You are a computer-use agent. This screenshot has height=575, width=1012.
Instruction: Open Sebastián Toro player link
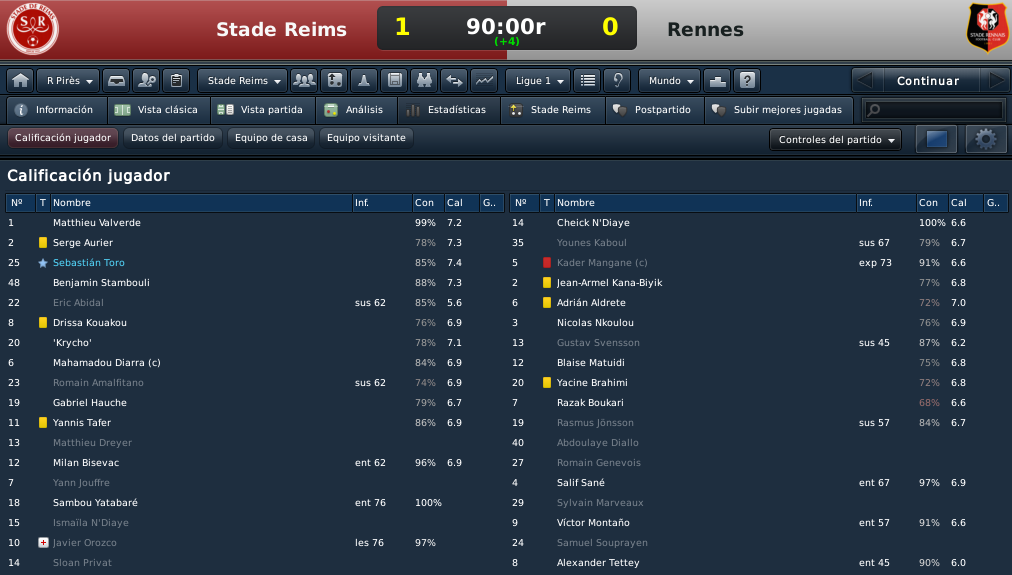click(89, 263)
